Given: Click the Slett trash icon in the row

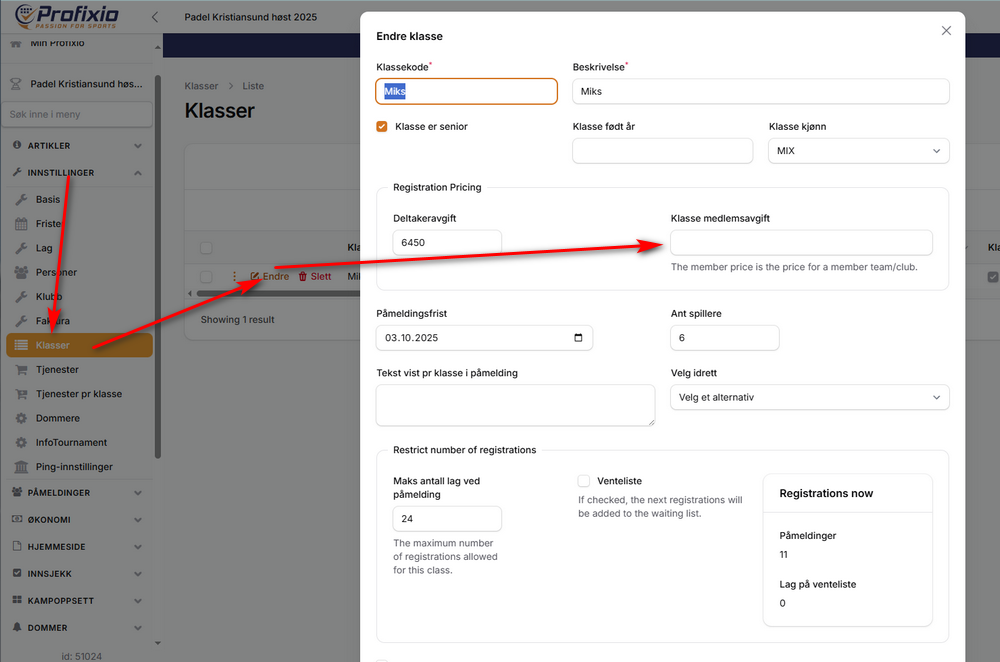Looking at the screenshot, I should (x=303, y=276).
